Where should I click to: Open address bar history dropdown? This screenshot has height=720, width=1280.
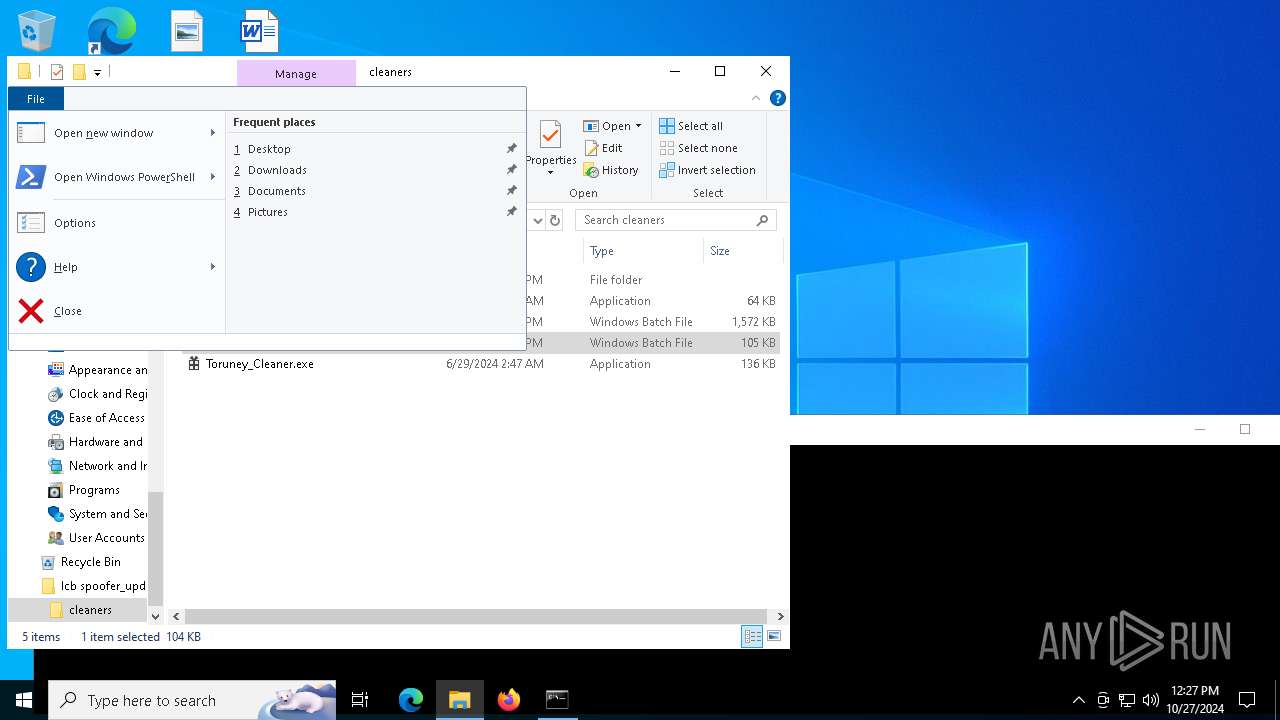point(537,220)
